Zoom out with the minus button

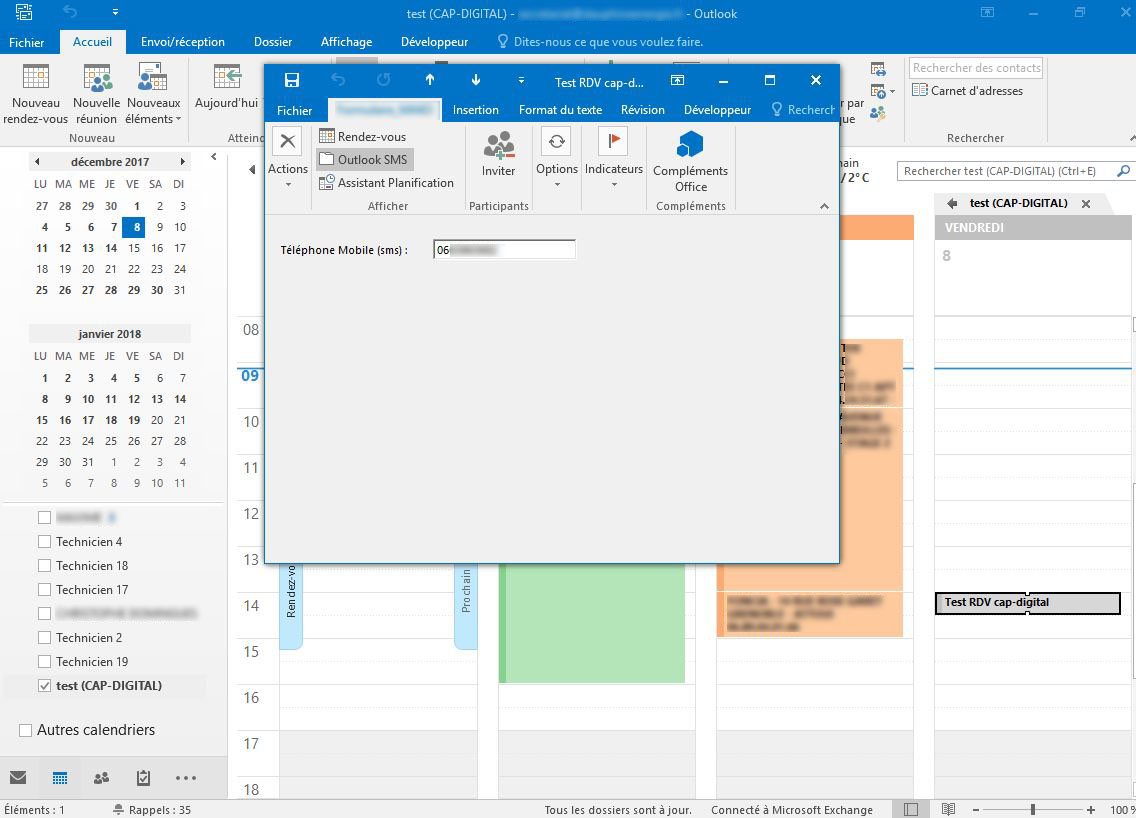click(976, 809)
